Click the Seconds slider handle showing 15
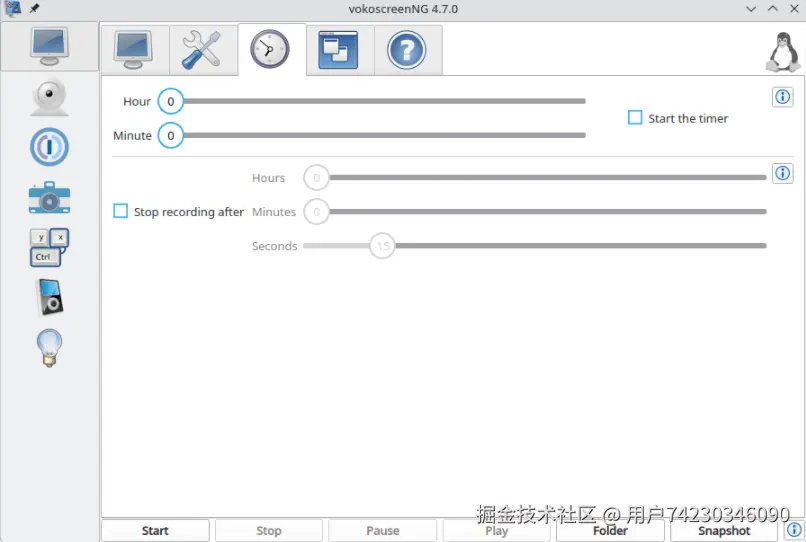 pos(382,246)
